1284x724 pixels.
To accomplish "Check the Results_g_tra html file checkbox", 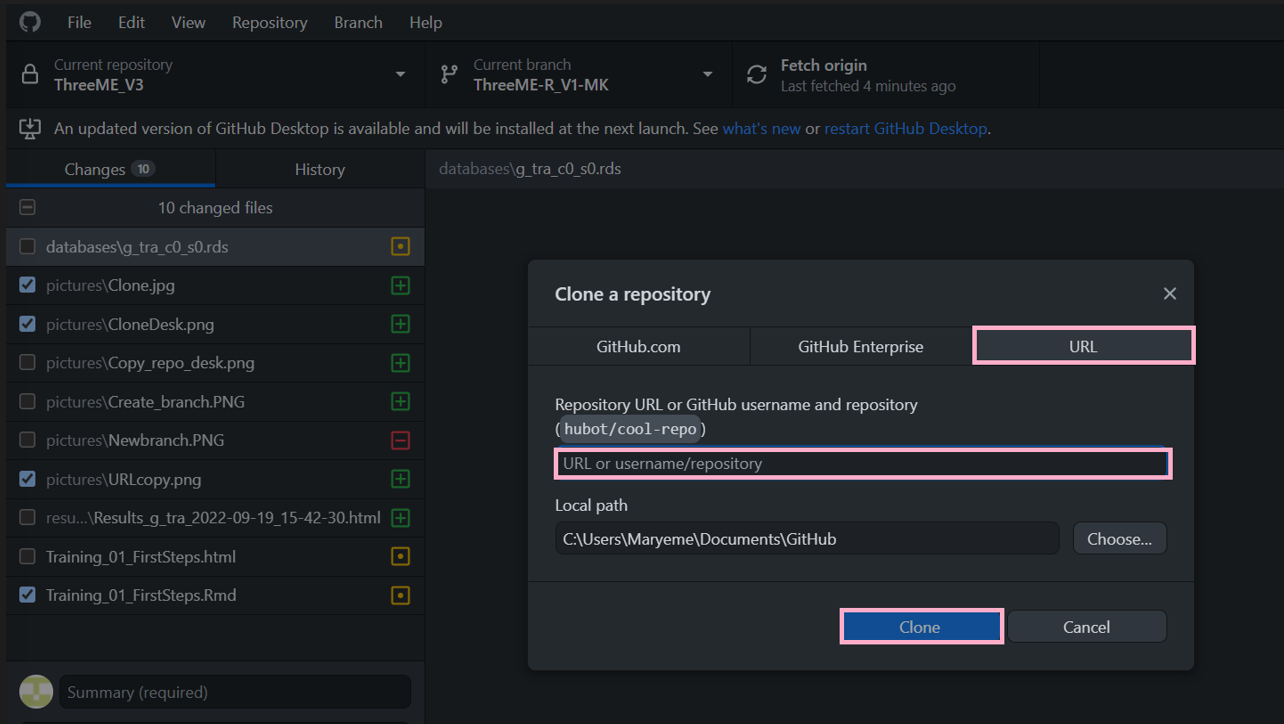I will (x=27, y=518).
